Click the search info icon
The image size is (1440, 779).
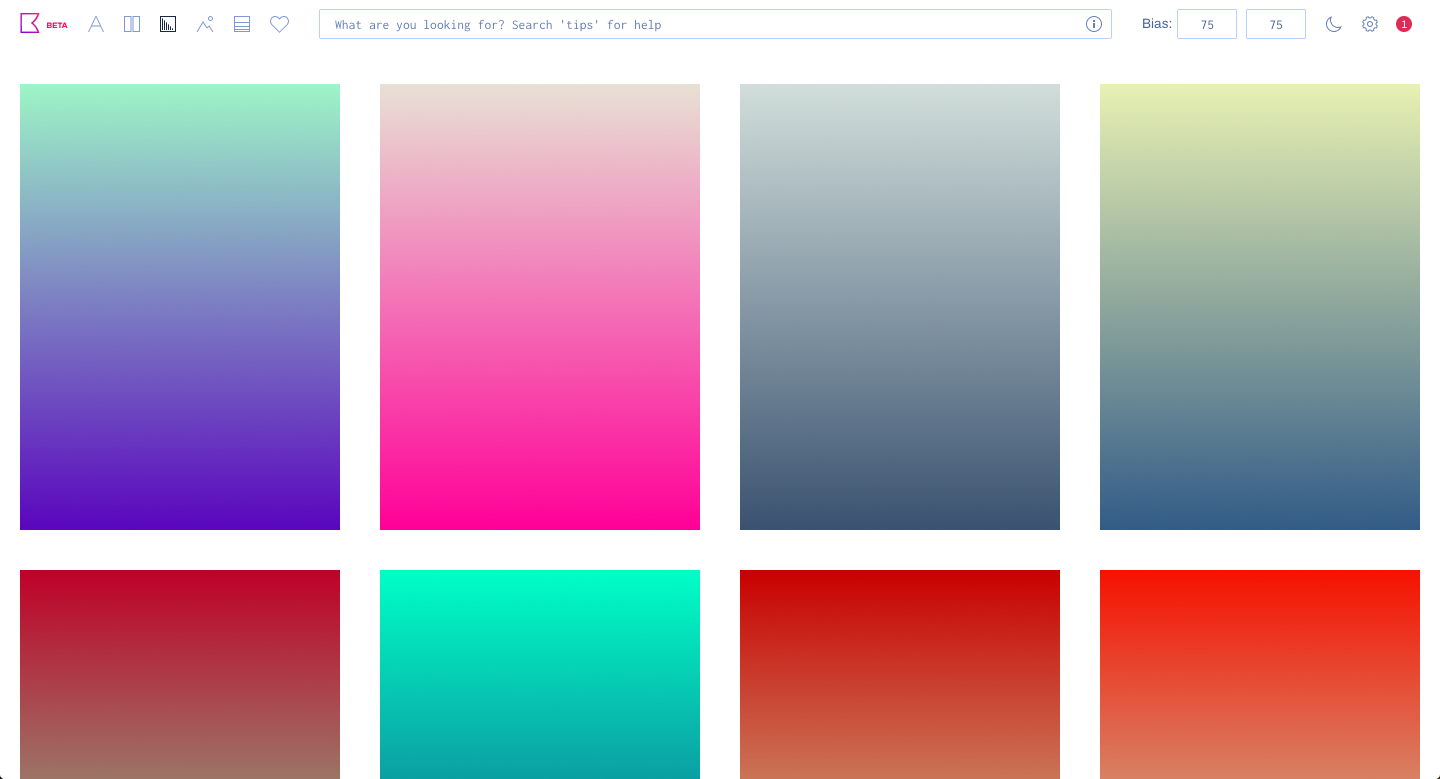point(1094,24)
